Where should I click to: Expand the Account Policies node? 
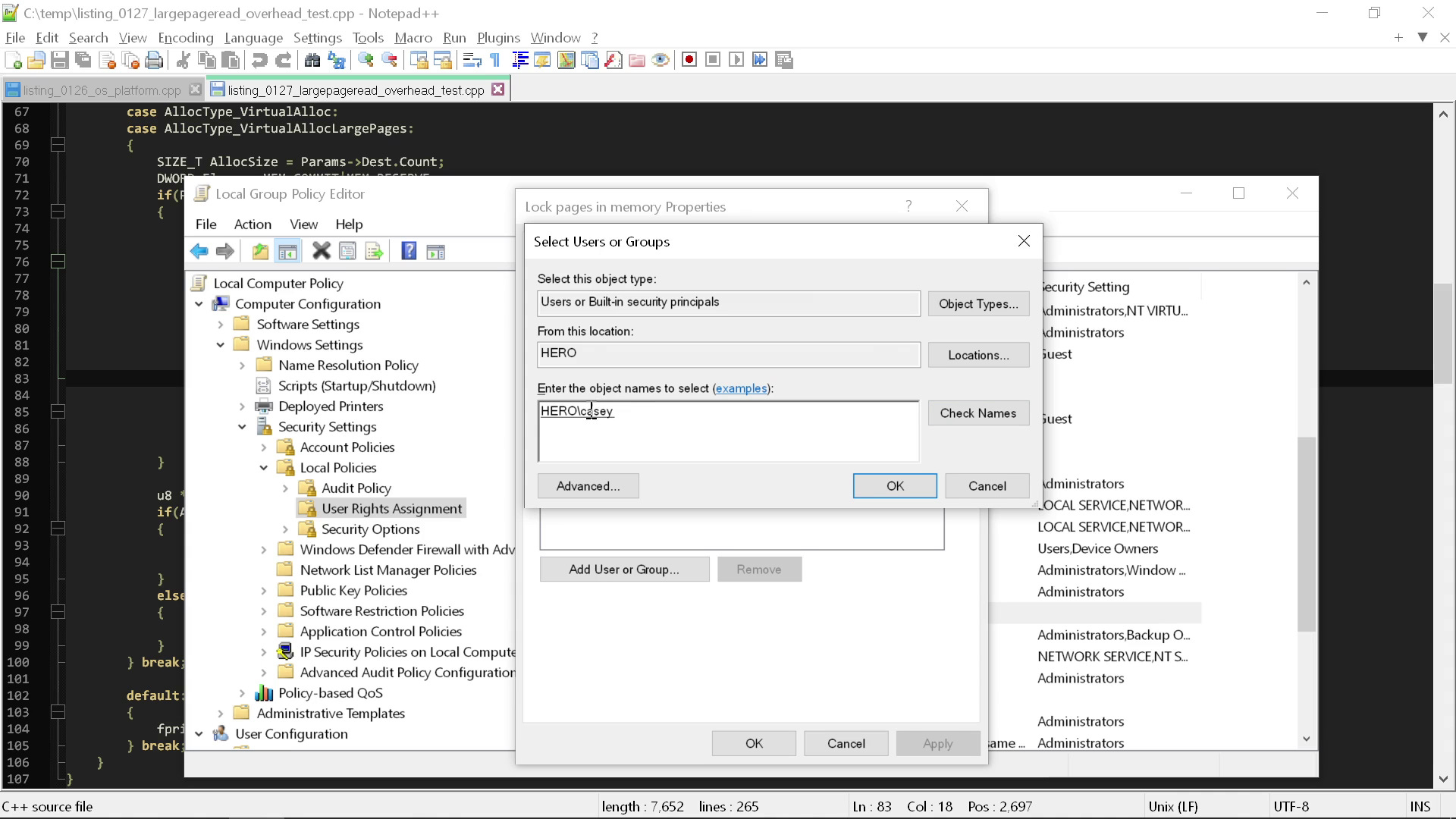click(264, 447)
